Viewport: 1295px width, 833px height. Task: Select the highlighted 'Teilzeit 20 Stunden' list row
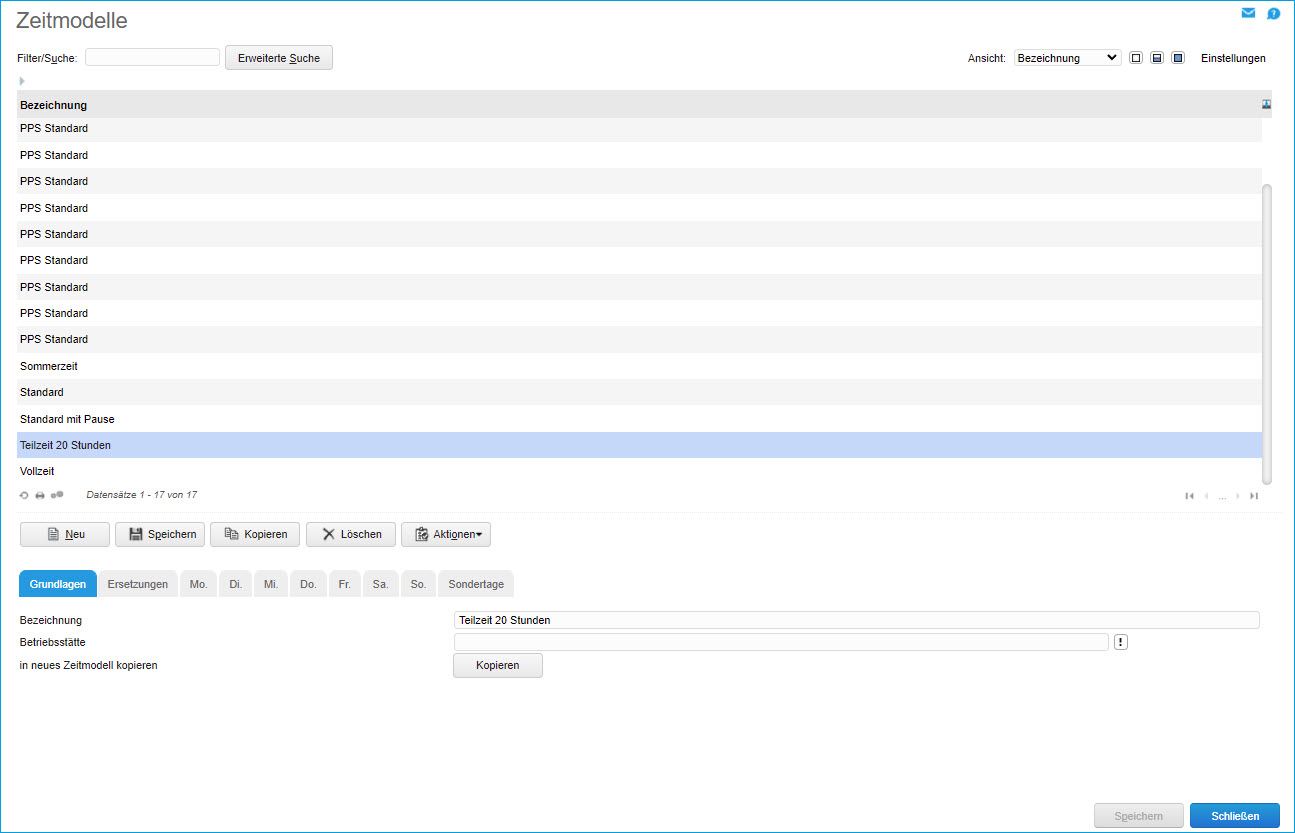[x=639, y=445]
